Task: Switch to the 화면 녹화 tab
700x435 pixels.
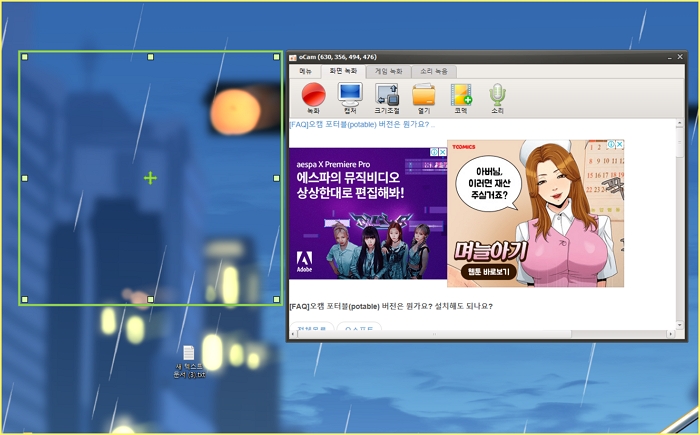Action: click(x=343, y=71)
